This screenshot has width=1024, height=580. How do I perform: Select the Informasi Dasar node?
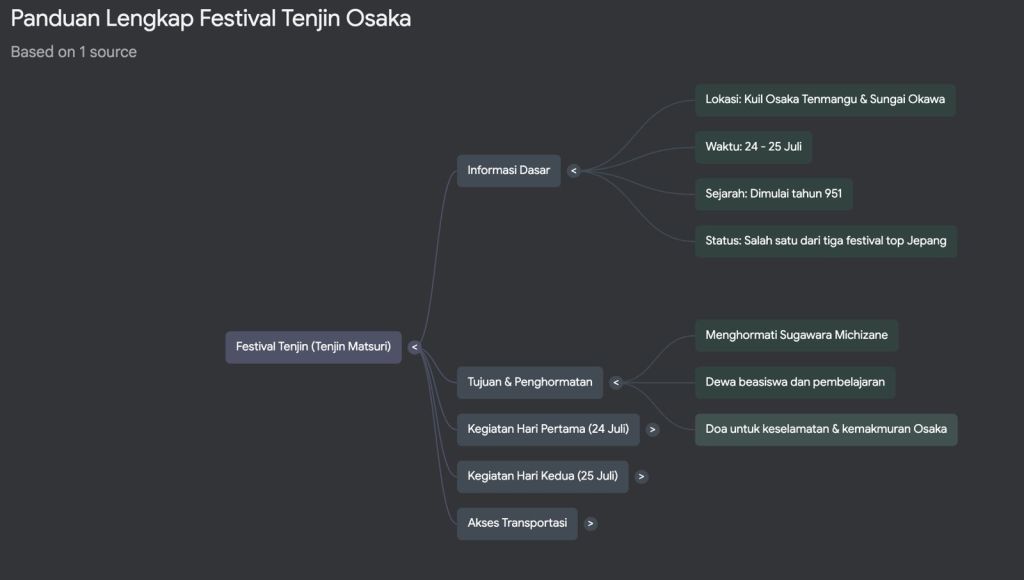(508, 170)
